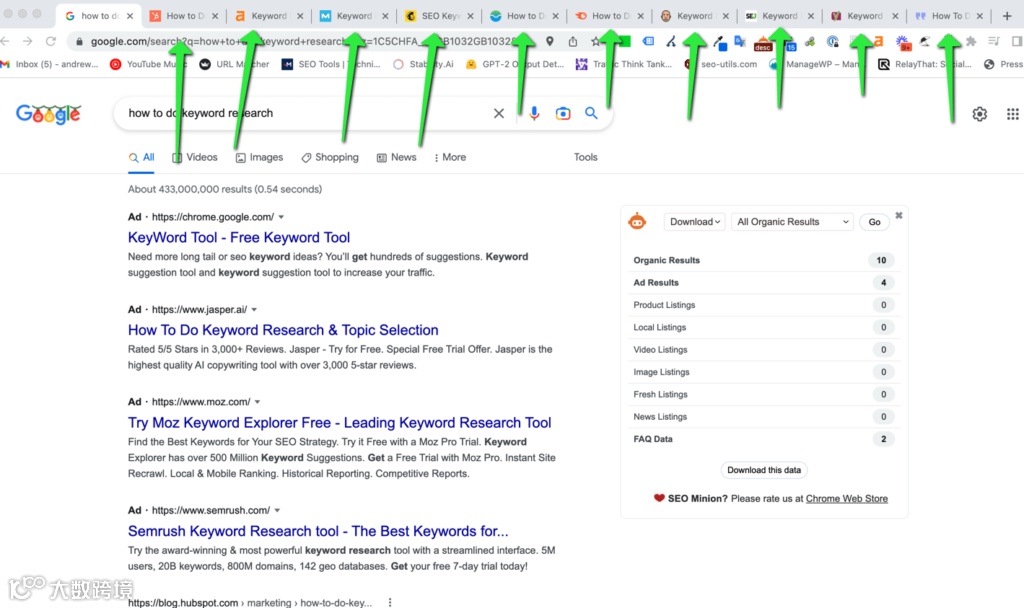This screenshot has height=608, width=1024.
Task: Switch to the Videos search tab
Action: coord(195,157)
